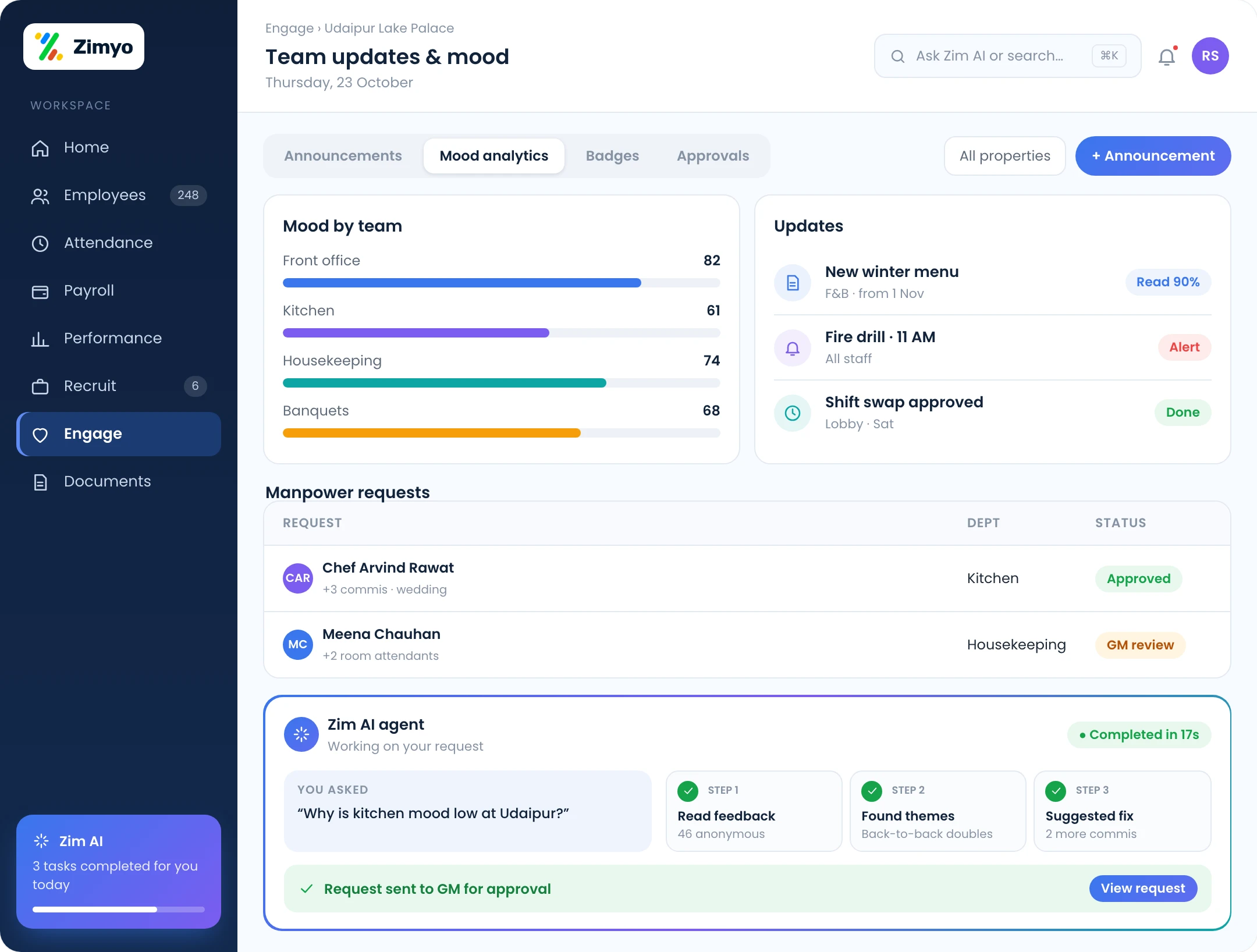Image resolution: width=1257 pixels, height=952 pixels.
Task: Click the View request button
Action: pyautogui.click(x=1143, y=889)
